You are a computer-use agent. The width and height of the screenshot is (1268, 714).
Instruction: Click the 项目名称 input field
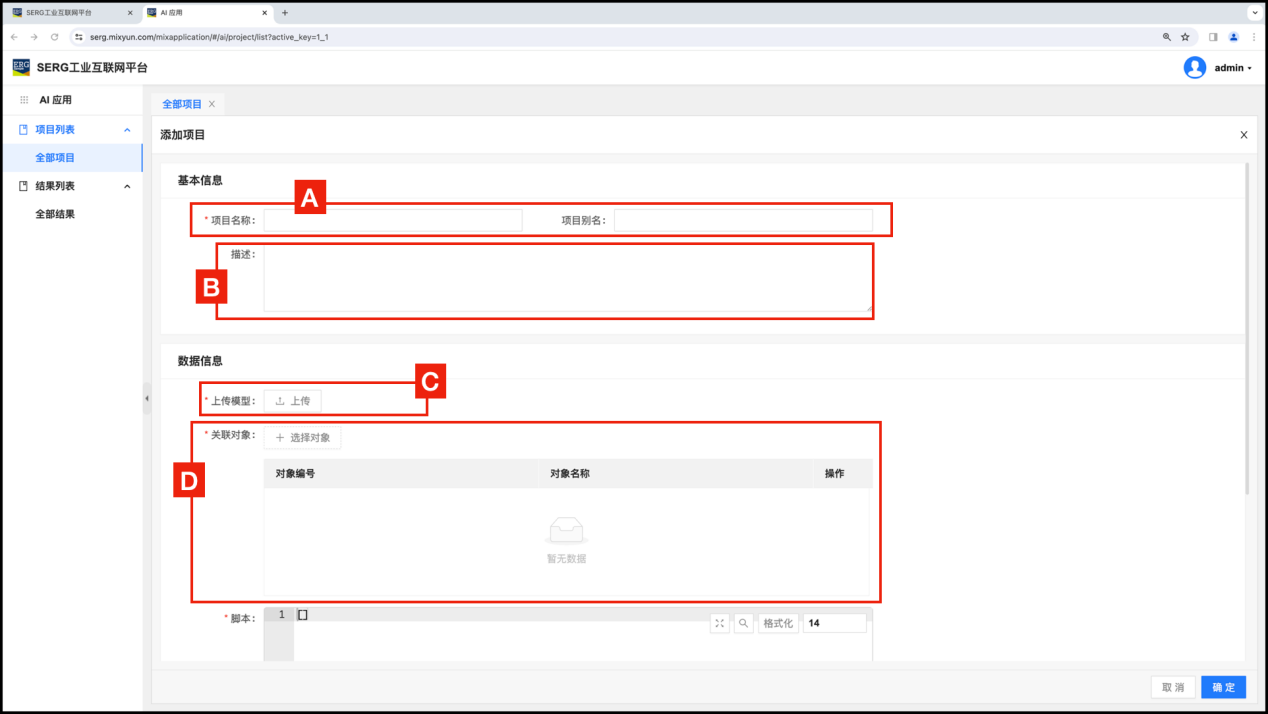click(392, 220)
